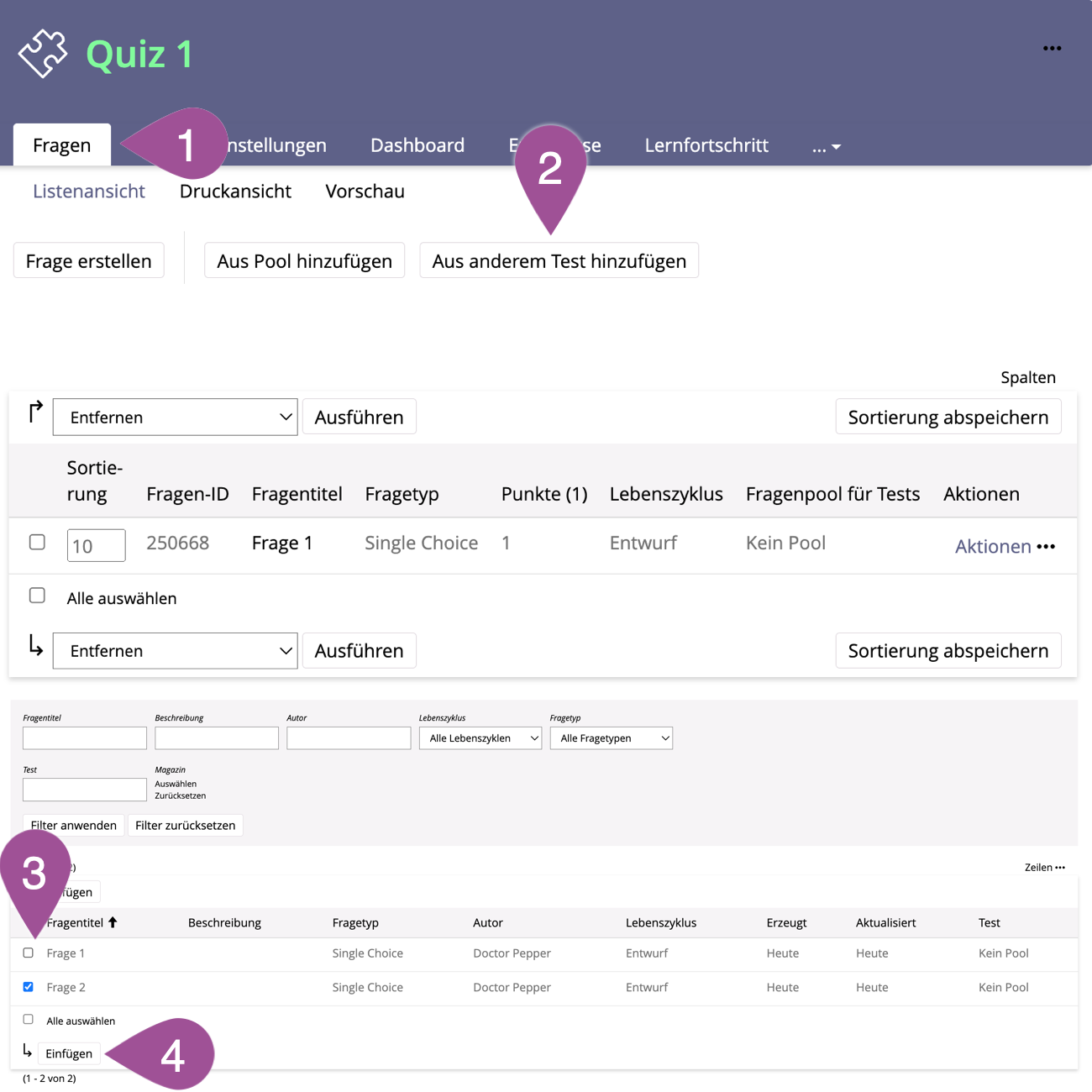This screenshot has height=1092, width=1092.
Task: Open the top Entfernen action dropdown
Action: coord(175,417)
